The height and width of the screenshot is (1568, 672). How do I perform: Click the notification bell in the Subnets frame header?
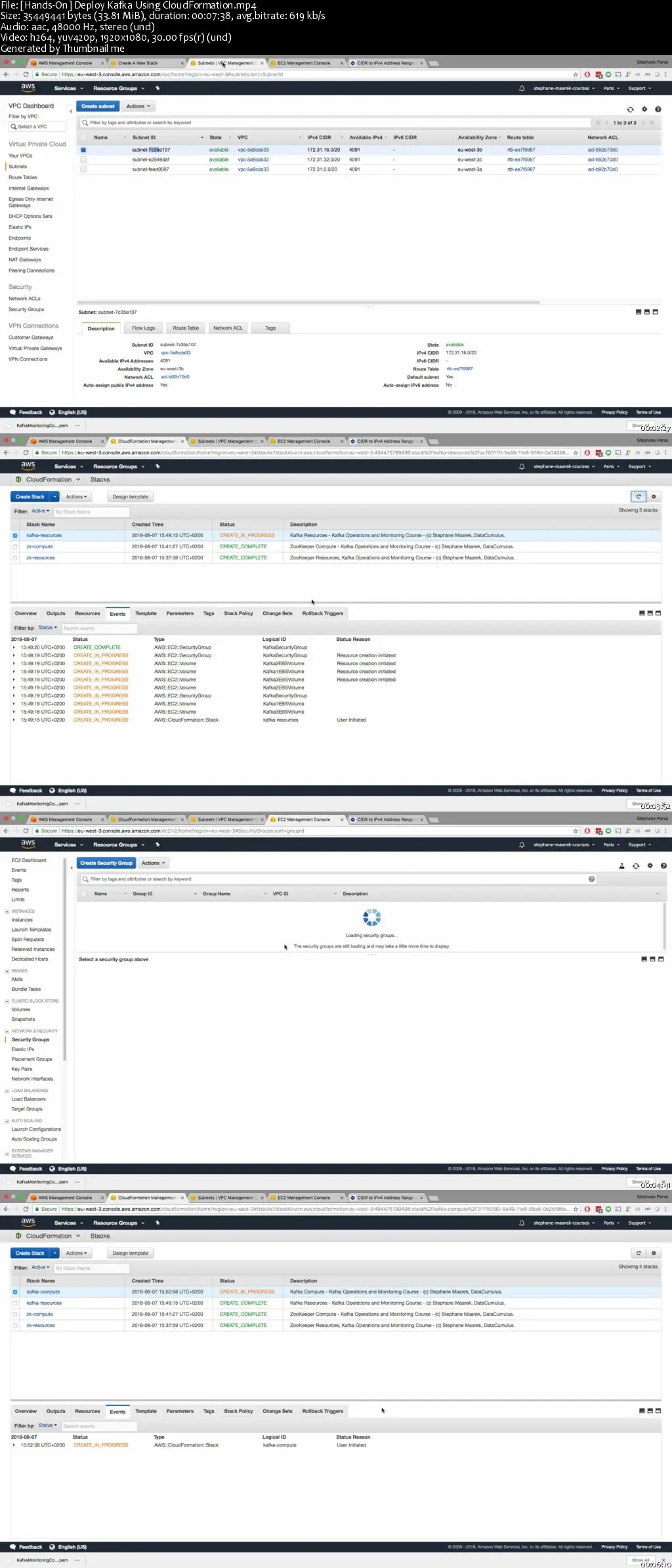[522, 89]
